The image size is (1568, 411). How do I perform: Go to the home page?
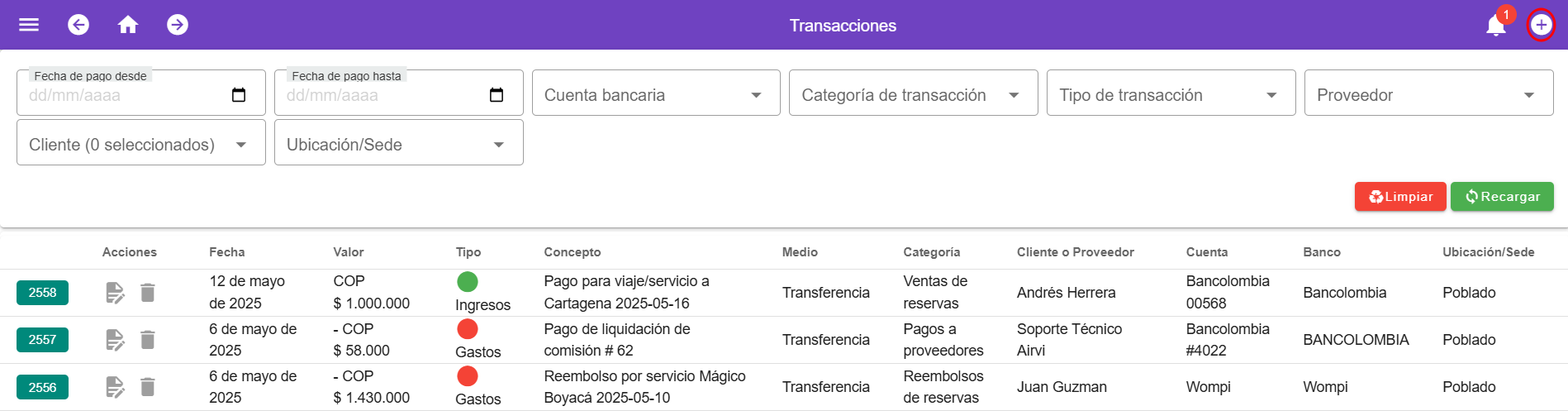pos(128,25)
